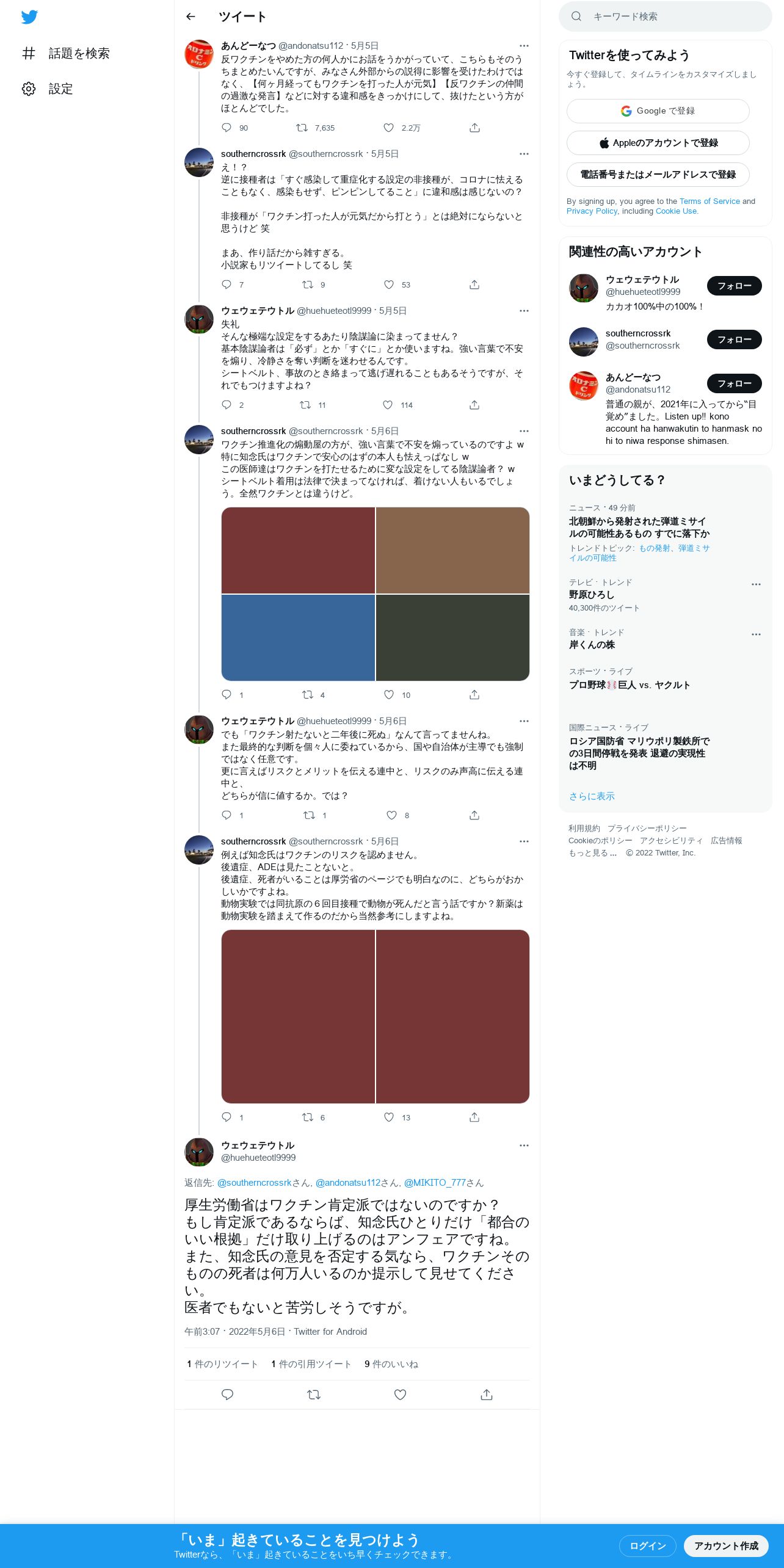Open more menu for 野原ひろし trend
The width and height of the screenshot is (784, 1568).
tap(756, 584)
